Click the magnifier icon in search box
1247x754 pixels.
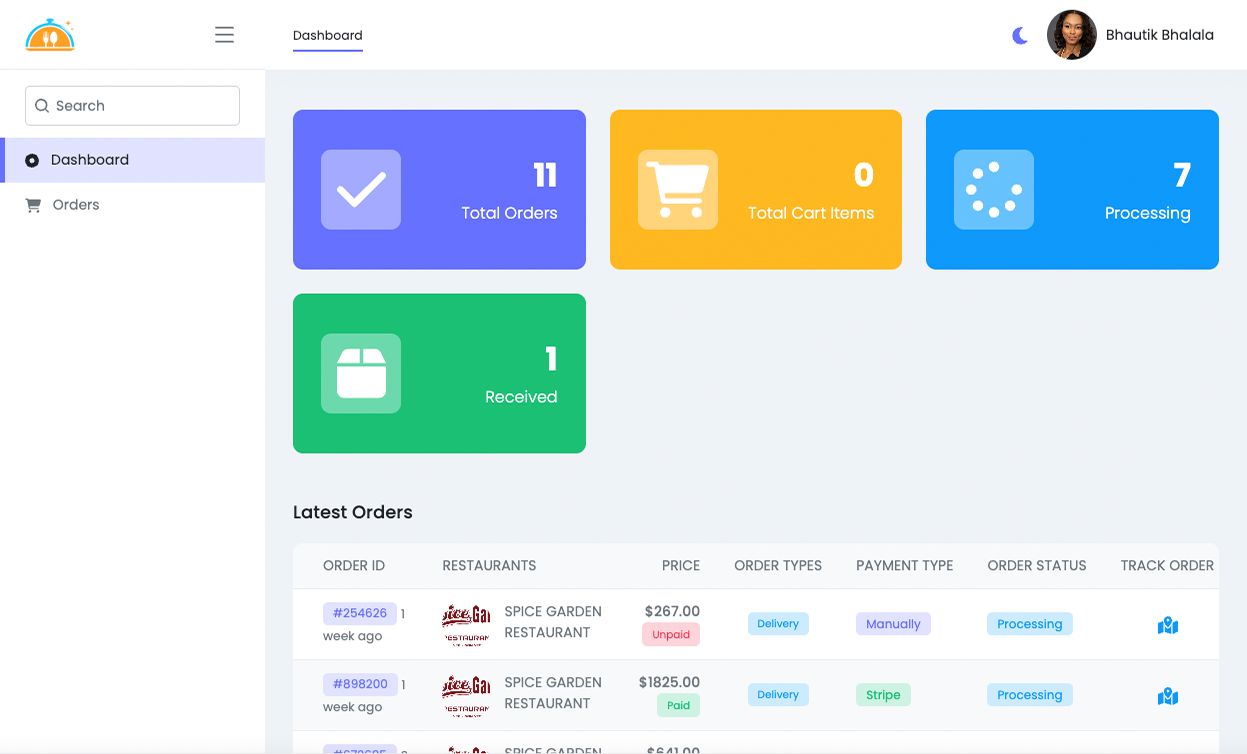point(42,106)
